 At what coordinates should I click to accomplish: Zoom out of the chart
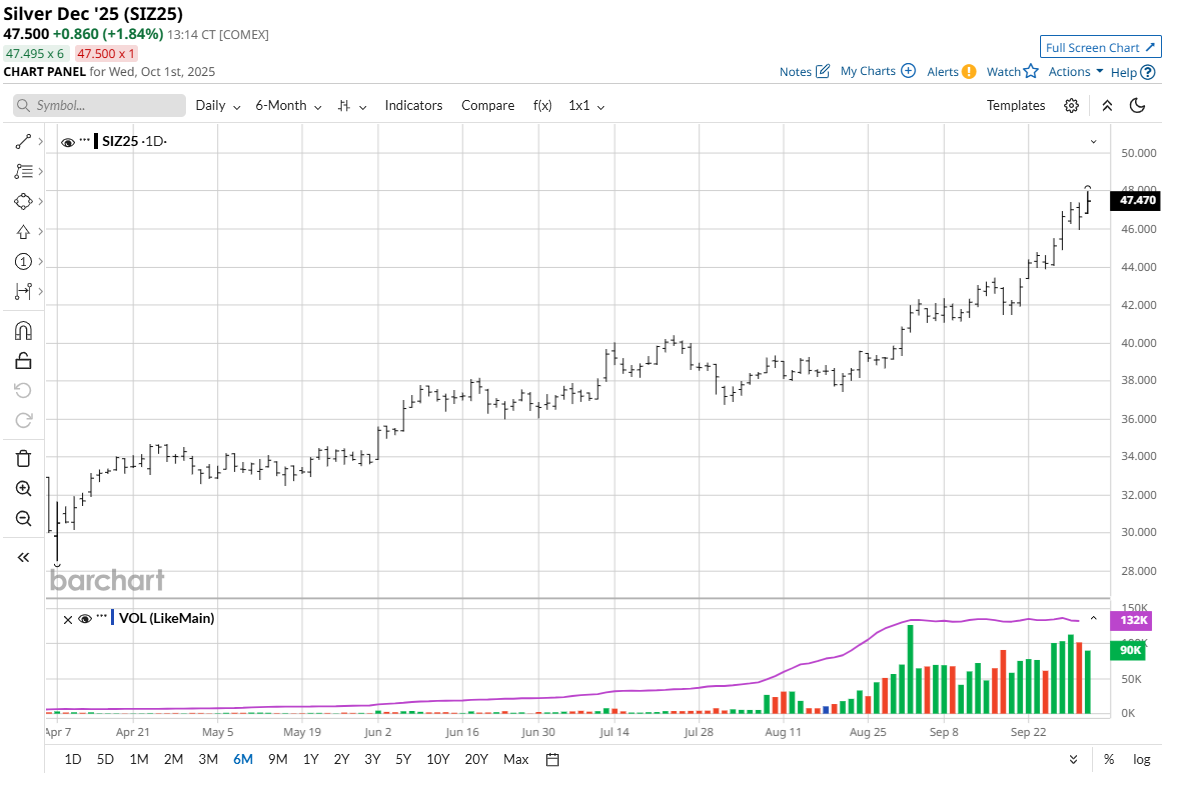pyautogui.click(x=23, y=519)
